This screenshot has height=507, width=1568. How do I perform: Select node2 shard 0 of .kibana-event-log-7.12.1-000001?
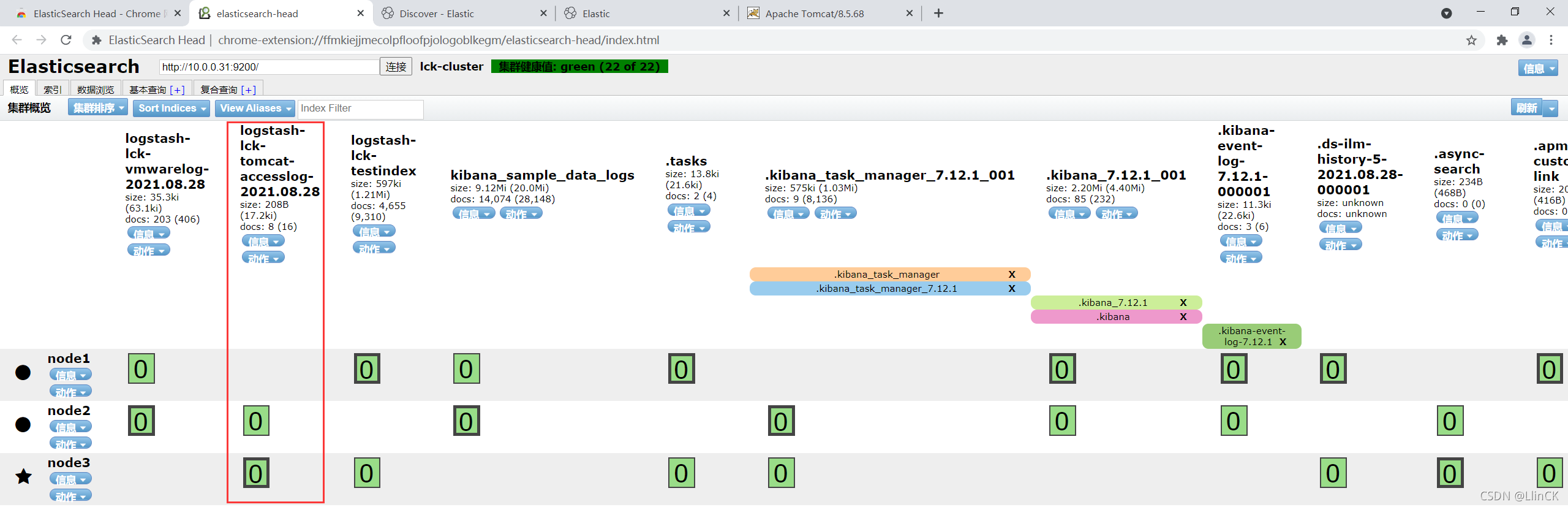(1234, 421)
